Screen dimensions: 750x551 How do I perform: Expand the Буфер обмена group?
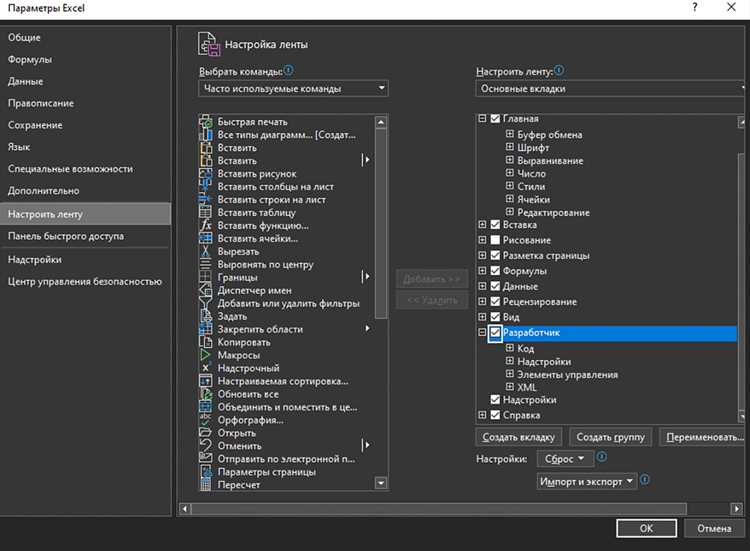(510, 134)
